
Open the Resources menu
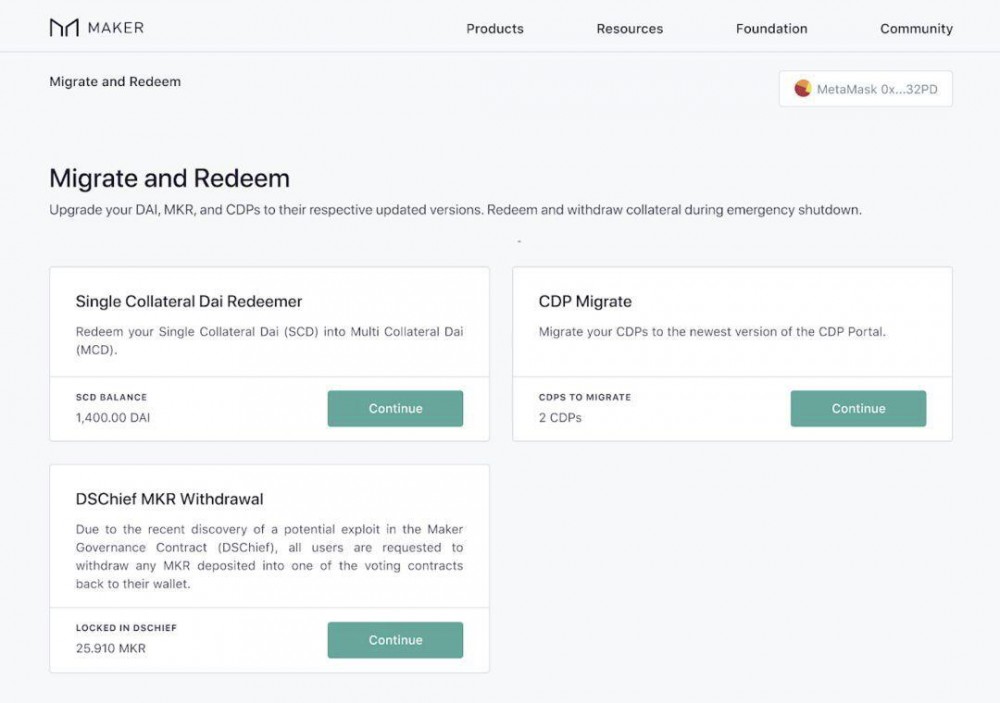630,29
